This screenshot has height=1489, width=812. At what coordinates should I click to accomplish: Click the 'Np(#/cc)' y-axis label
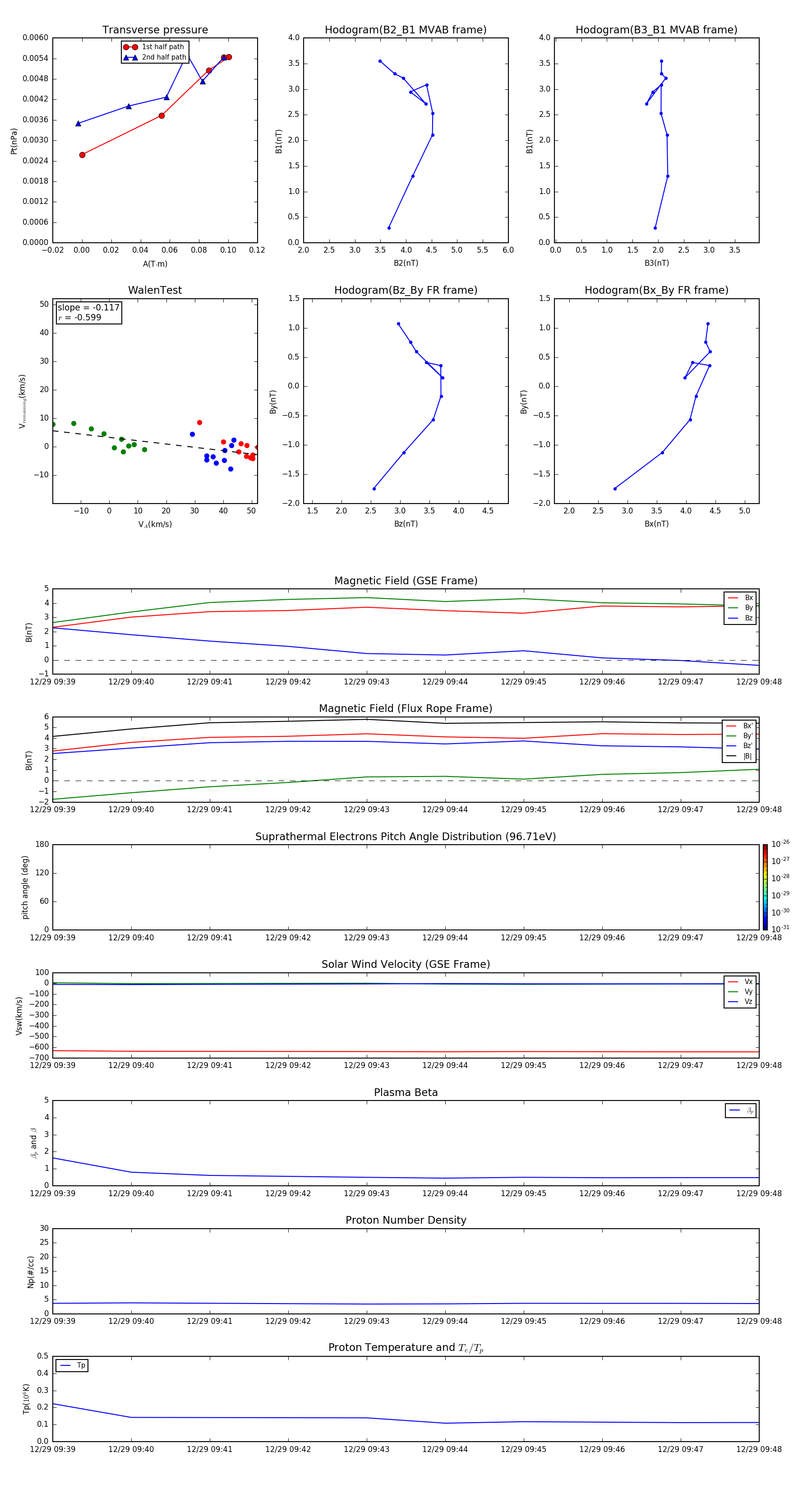click(31, 1271)
